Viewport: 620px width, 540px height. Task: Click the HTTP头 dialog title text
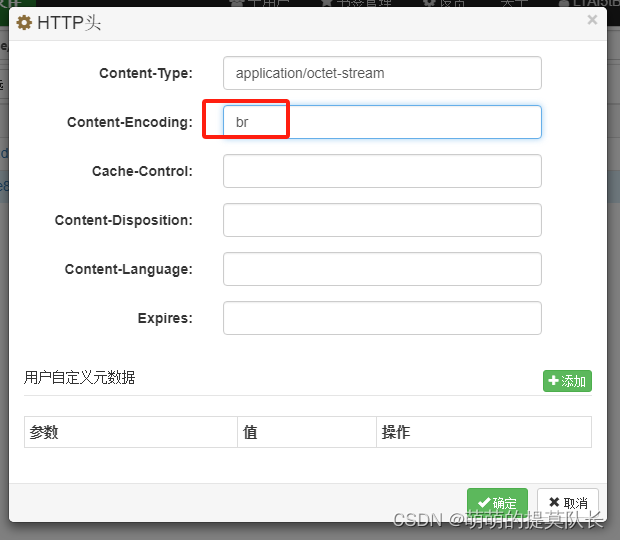[x=69, y=23]
